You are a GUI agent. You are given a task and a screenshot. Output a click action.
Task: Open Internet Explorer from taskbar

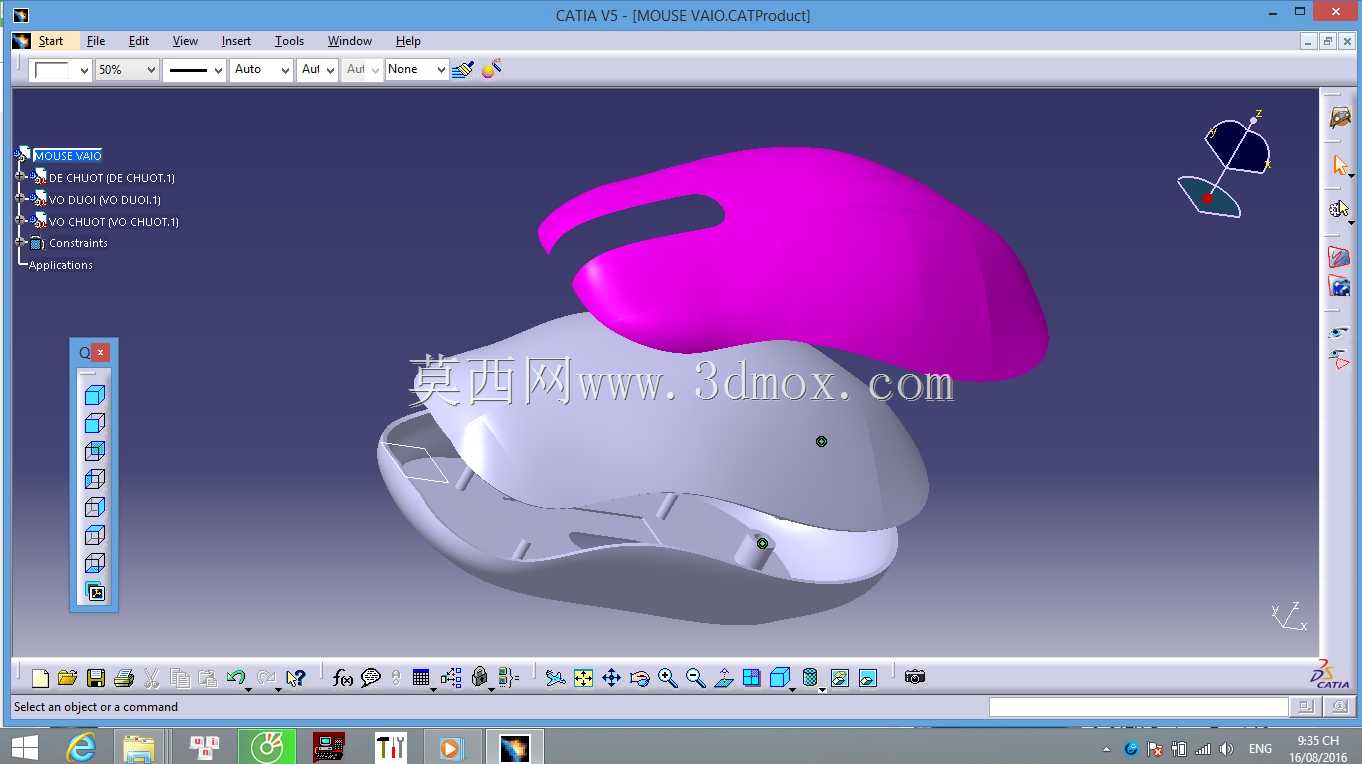click(x=80, y=747)
